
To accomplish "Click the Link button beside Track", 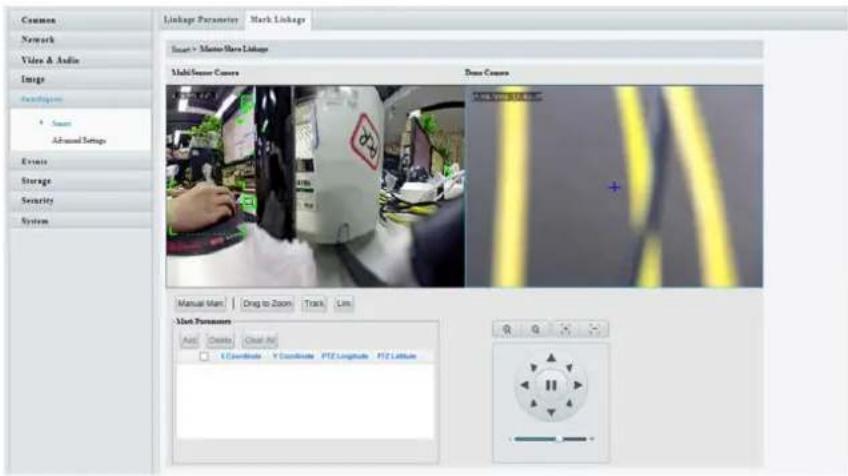I will (343, 303).
